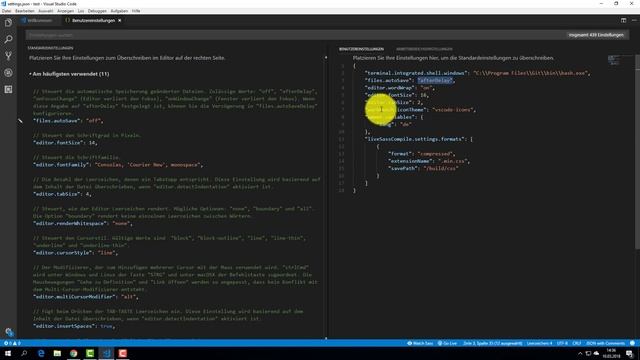Screen dimensions: 640x360
Task: Open the Bearbeiten menu
Action: 24,11
